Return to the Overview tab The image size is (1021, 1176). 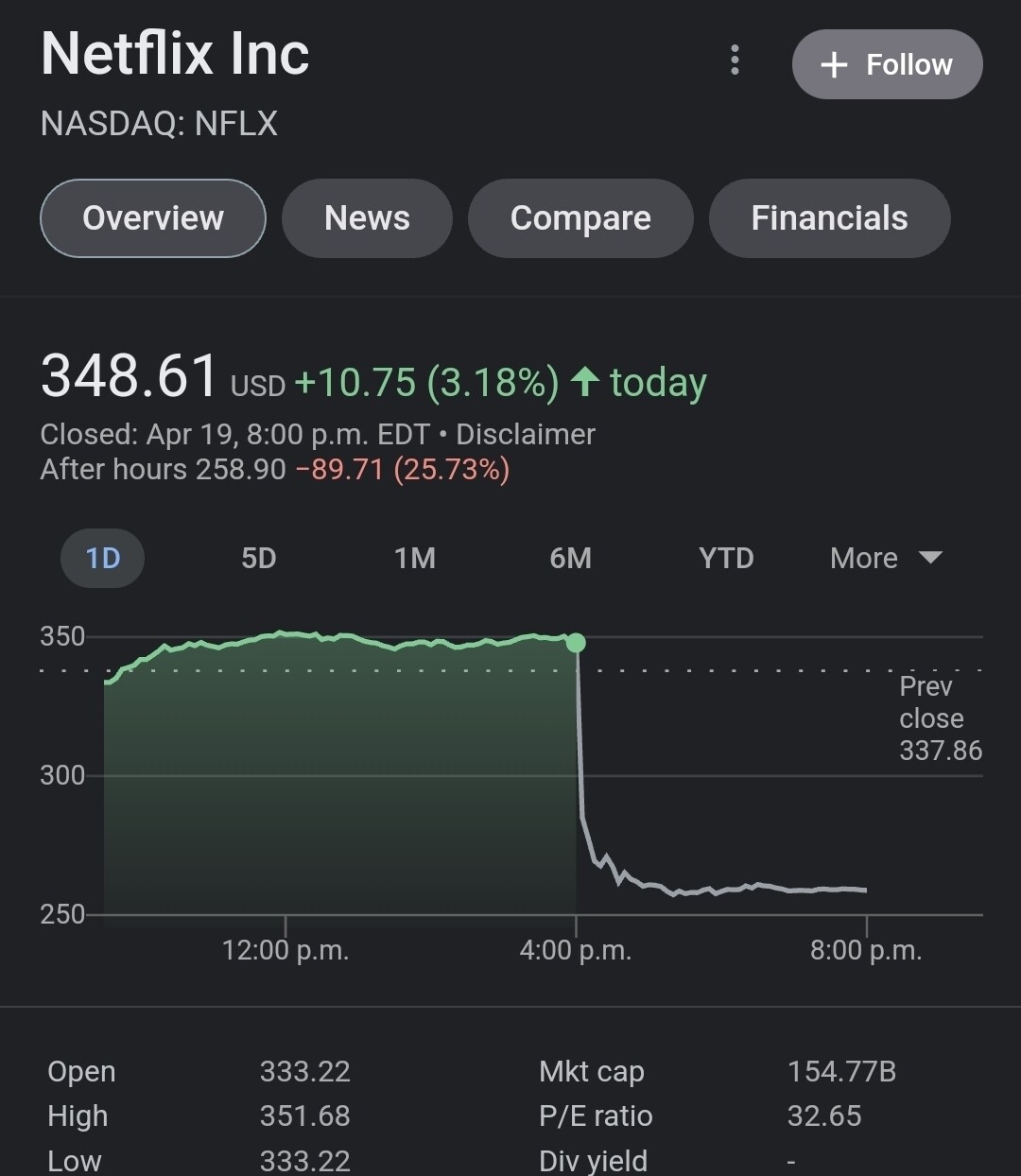[x=152, y=218]
